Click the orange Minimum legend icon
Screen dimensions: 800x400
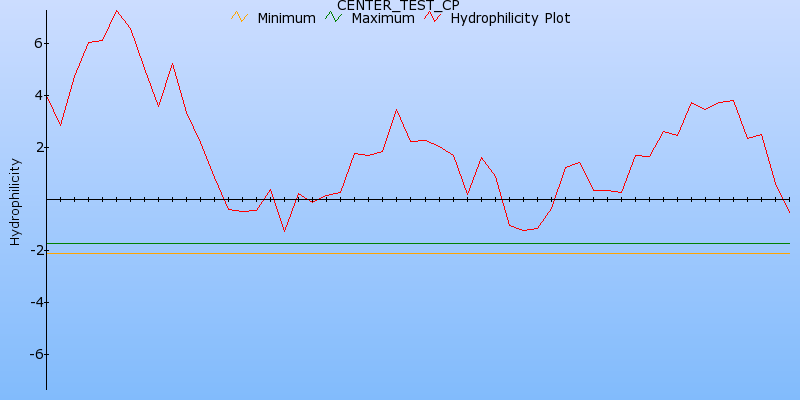tap(238, 17)
